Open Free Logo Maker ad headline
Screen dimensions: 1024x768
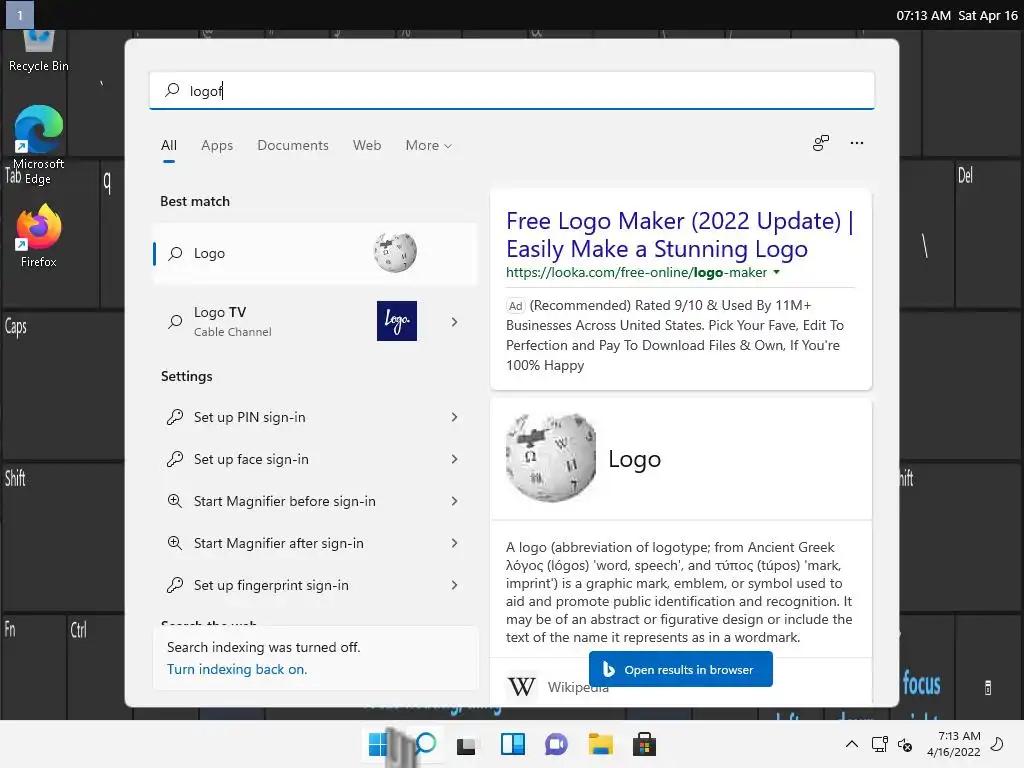click(680, 234)
